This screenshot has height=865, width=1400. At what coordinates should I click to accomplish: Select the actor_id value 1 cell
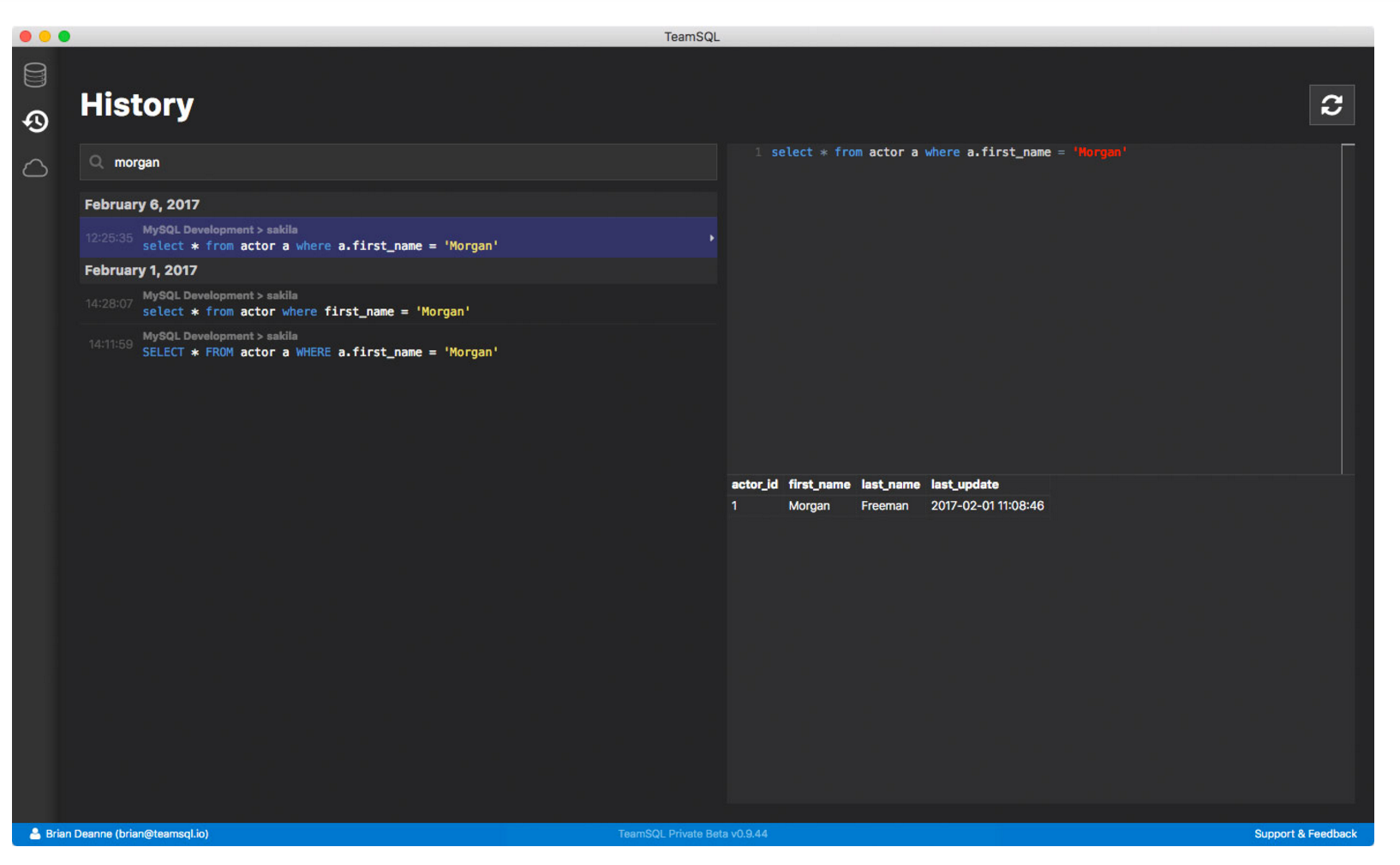[x=734, y=506]
